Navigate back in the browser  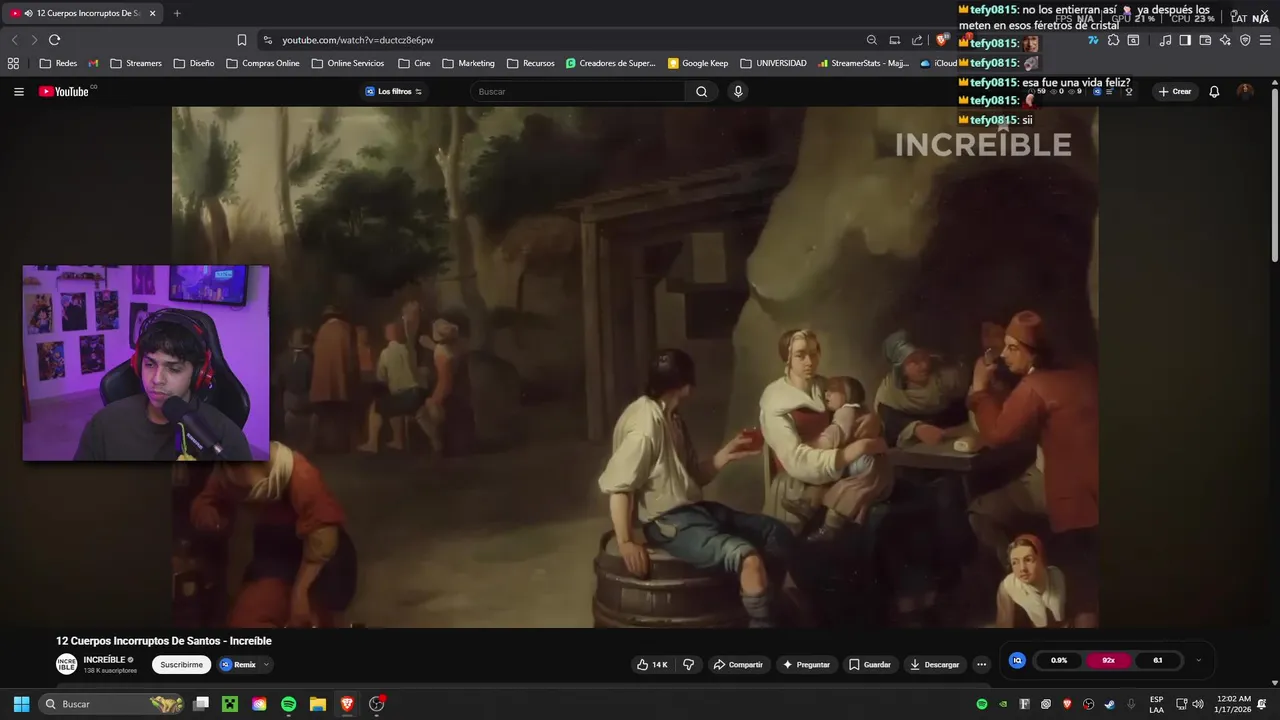point(14,40)
